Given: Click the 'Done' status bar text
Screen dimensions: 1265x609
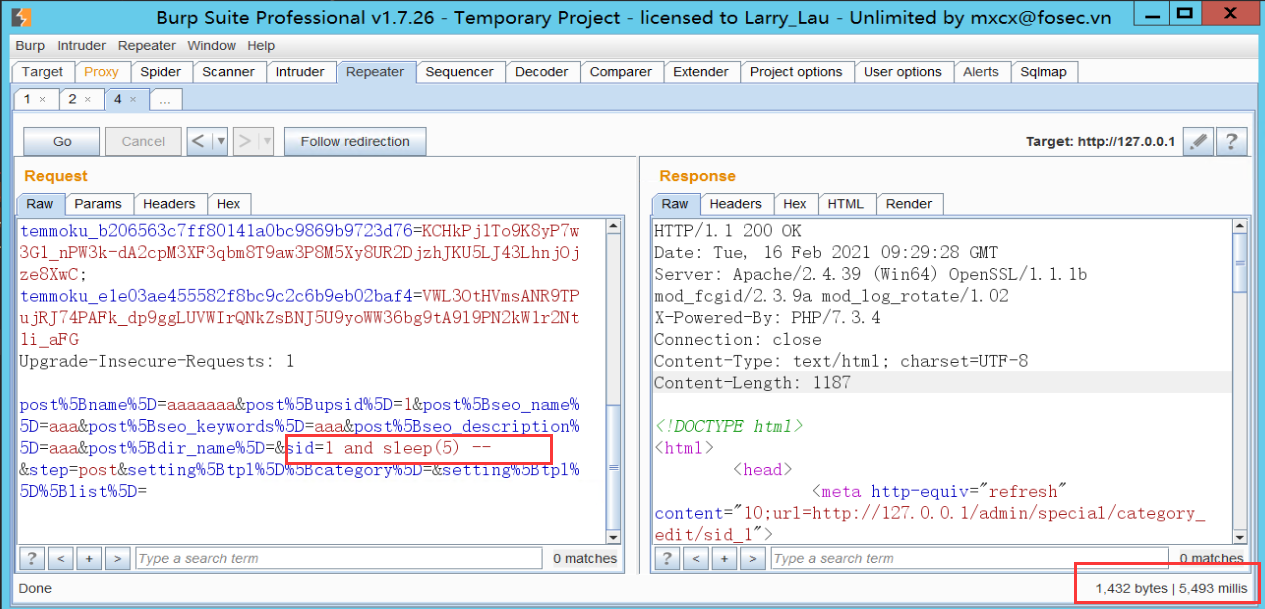Looking at the screenshot, I should tap(35, 589).
